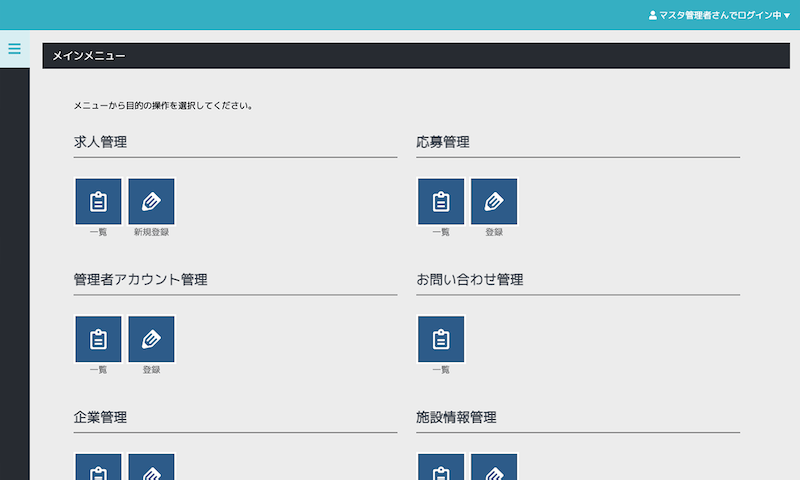The width and height of the screenshot is (800, 480).
Task: Select the 企業管理 pencil register icon
Action: point(151,468)
